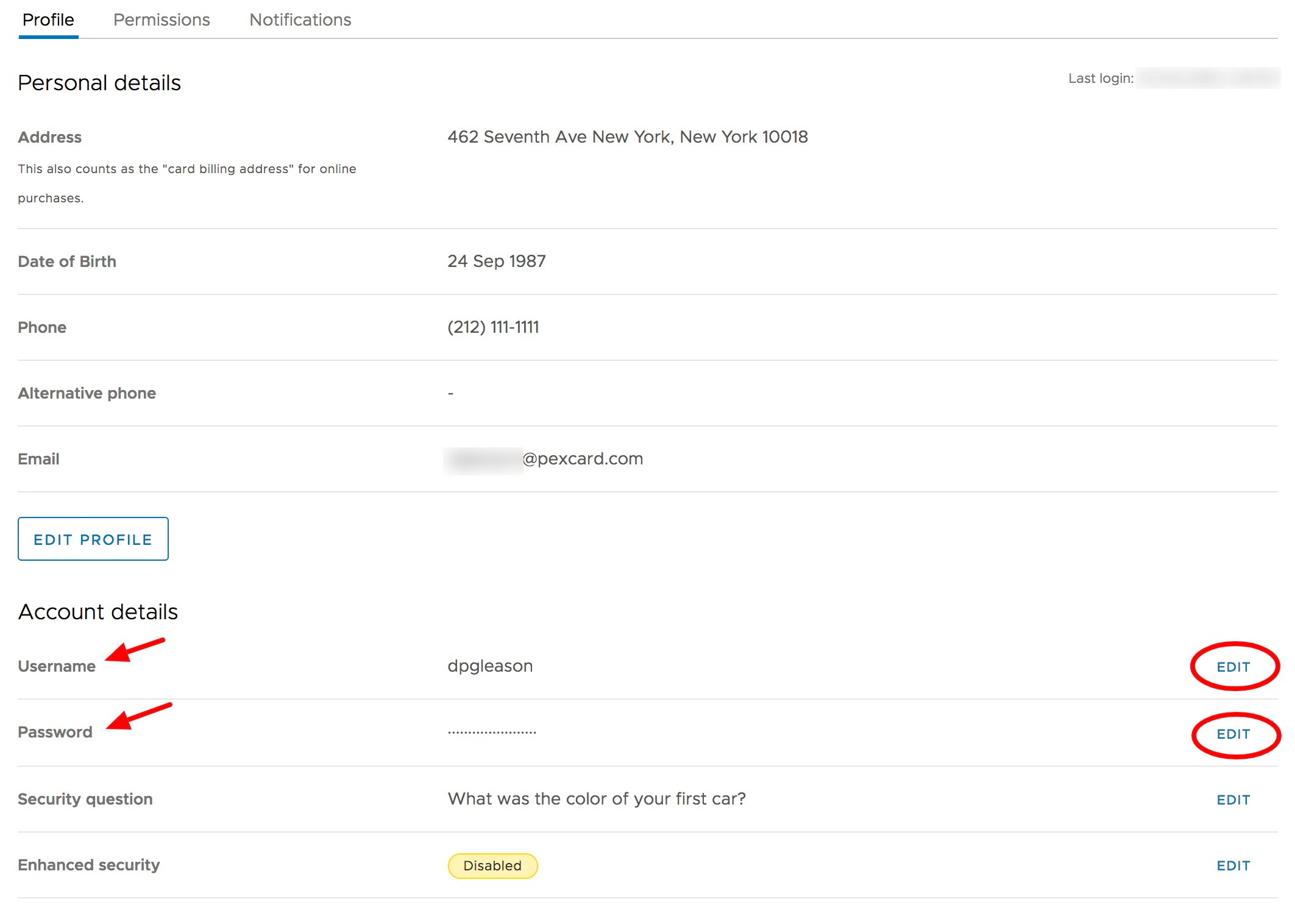This screenshot has width=1295, height=924.
Task: Click the date of birth value
Action: pos(496,261)
